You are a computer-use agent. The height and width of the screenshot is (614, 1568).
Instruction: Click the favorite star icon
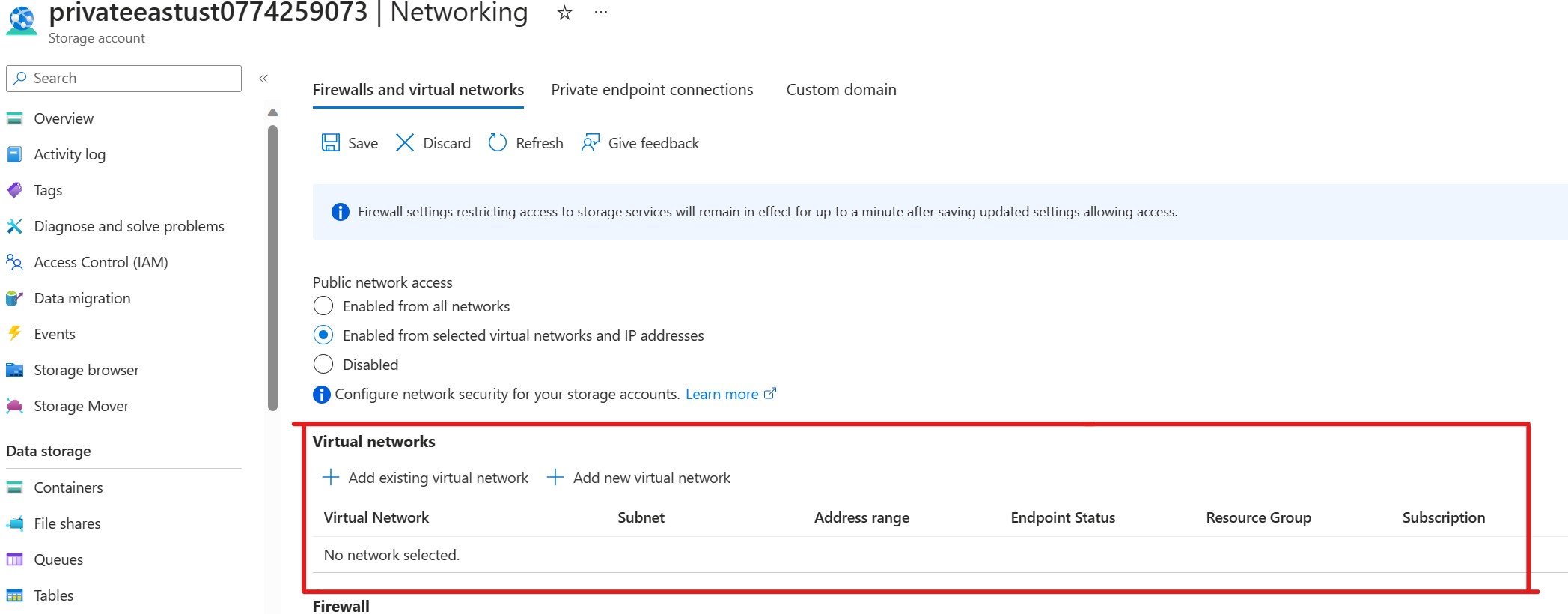tap(565, 13)
